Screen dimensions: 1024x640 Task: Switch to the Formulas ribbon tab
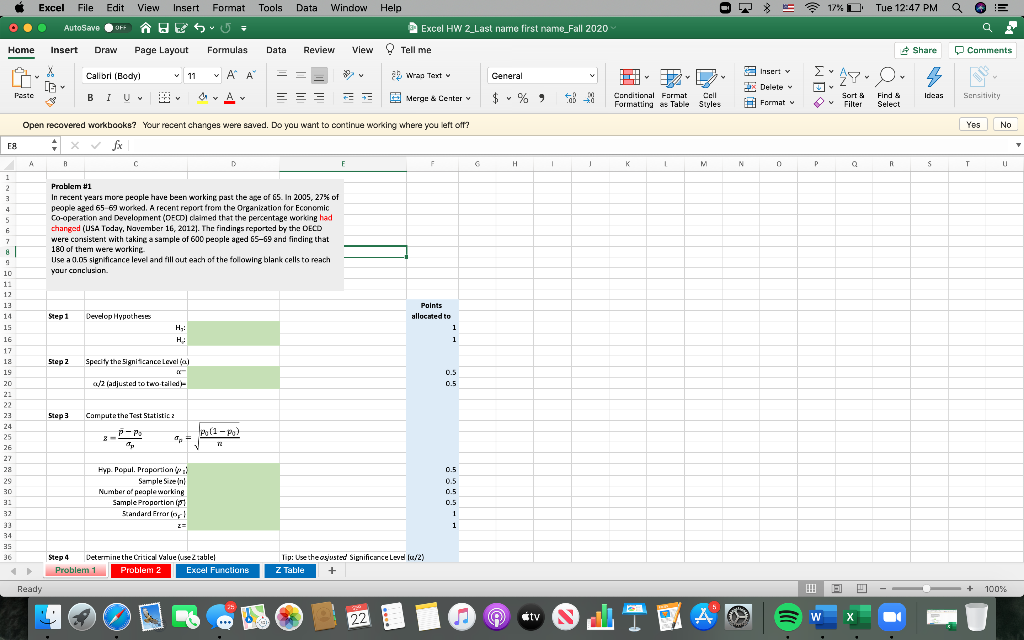pos(227,49)
